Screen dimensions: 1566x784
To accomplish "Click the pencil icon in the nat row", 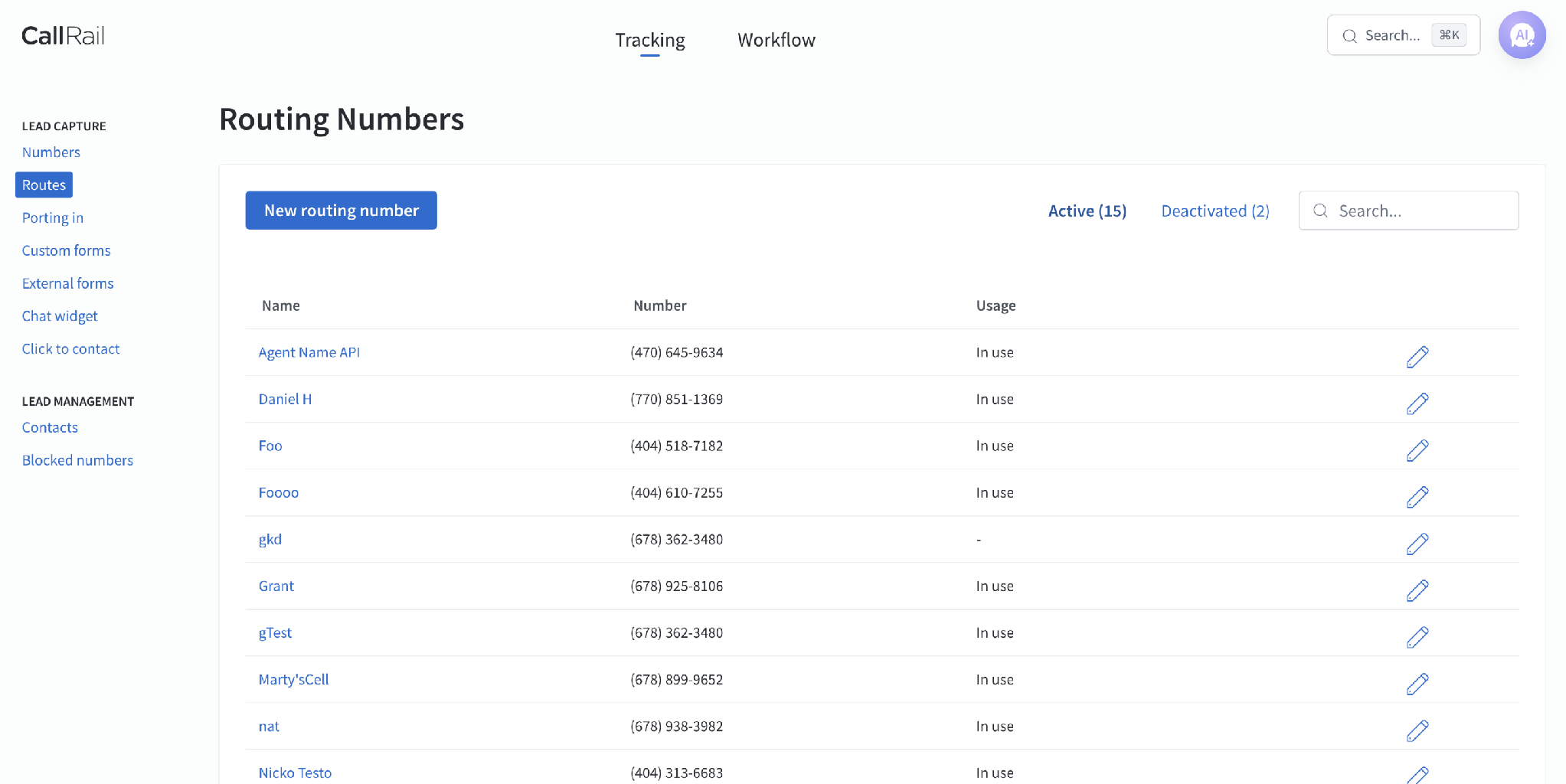I will (x=1417, y=730).
